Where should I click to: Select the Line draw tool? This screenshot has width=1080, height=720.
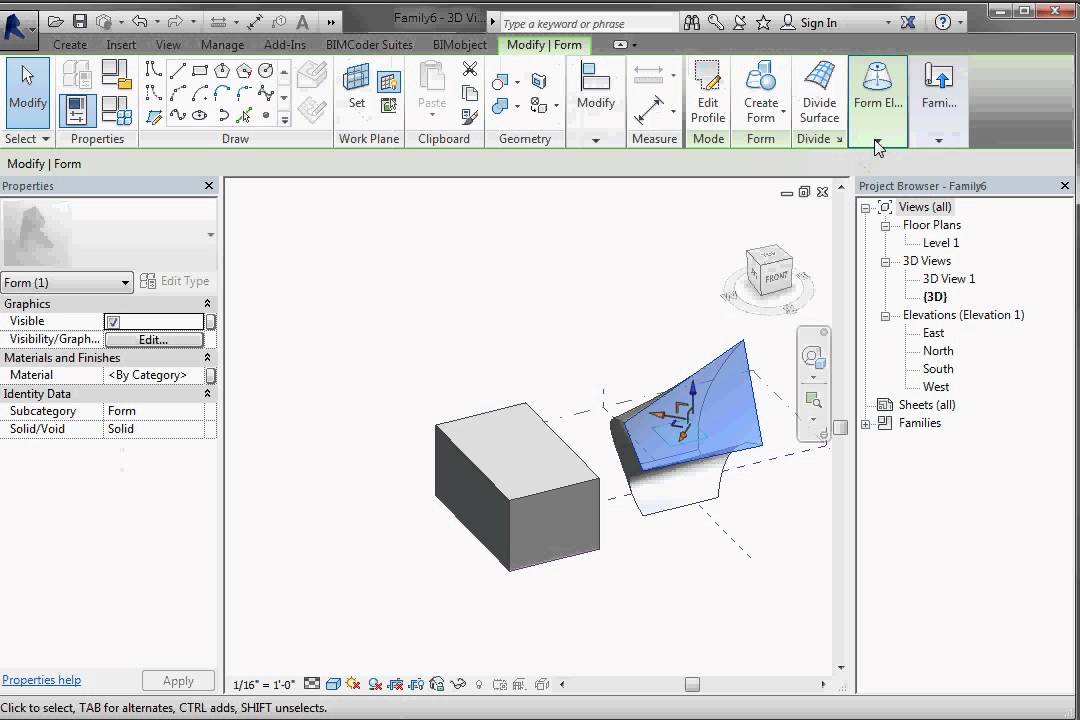click(178, 70)
